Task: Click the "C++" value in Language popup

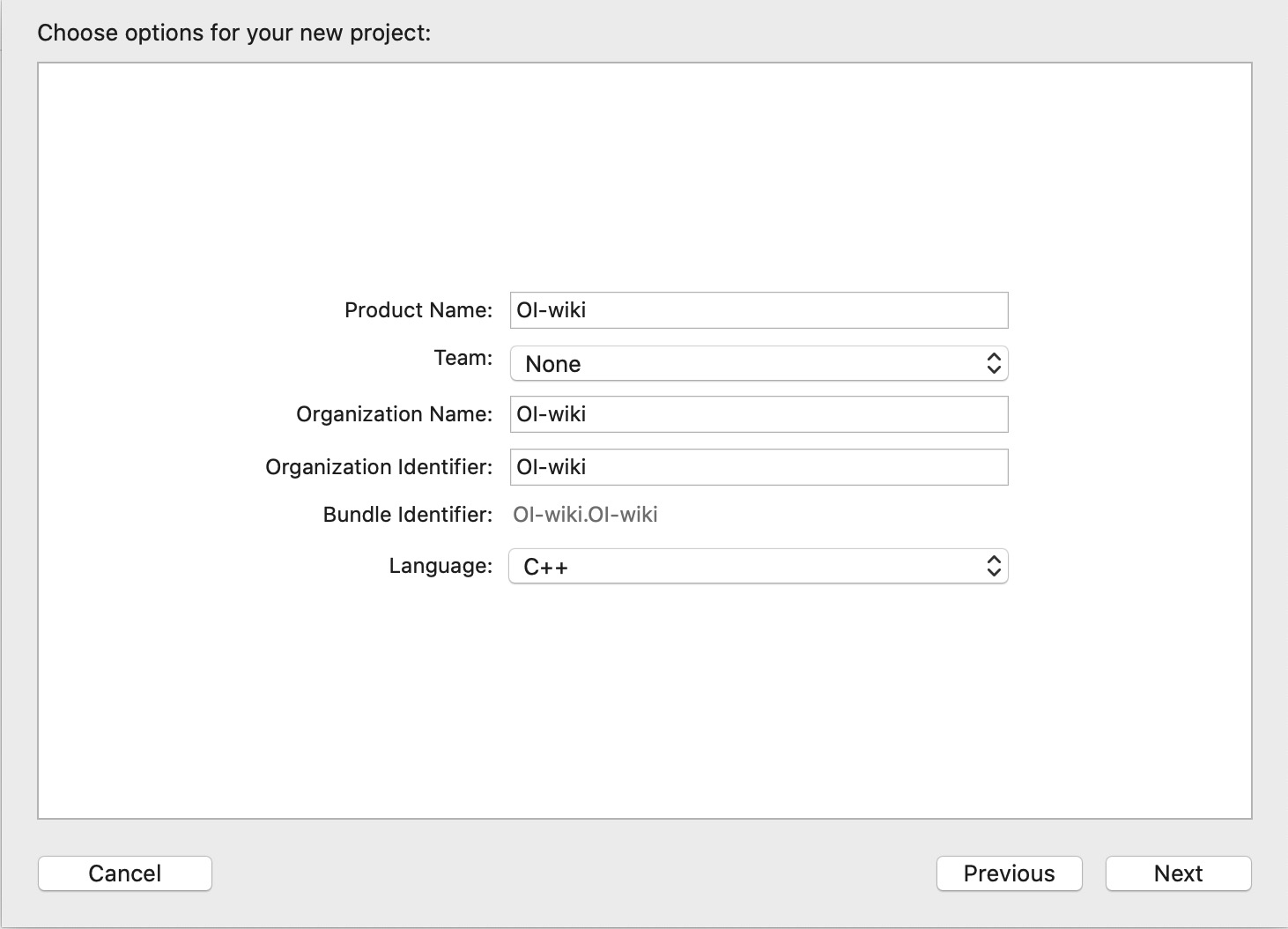Action: (545, 568)
